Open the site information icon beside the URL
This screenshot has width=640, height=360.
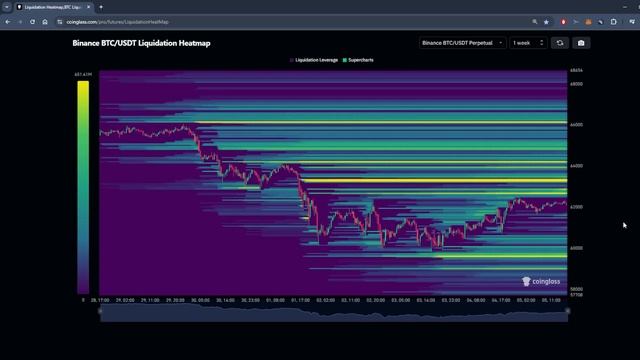tap(60, 22)
